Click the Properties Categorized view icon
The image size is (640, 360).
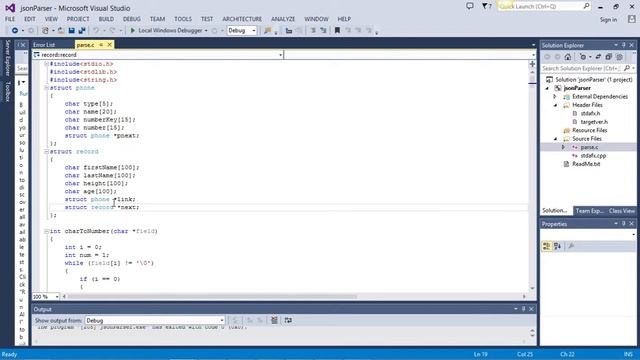(x=547, y=246)
